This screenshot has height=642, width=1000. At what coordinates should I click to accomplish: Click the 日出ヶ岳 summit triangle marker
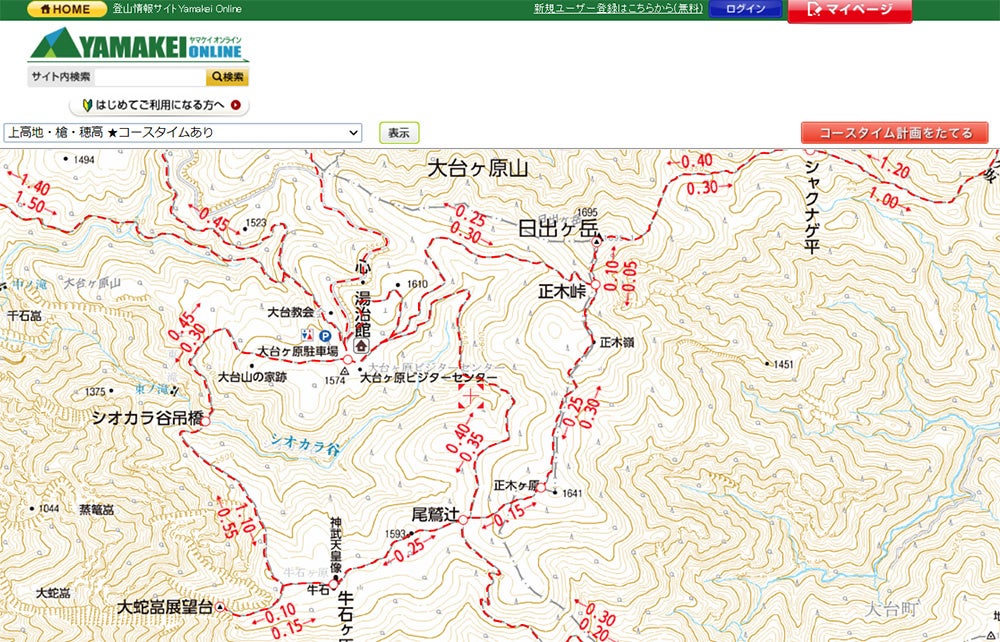pos(597,242)
